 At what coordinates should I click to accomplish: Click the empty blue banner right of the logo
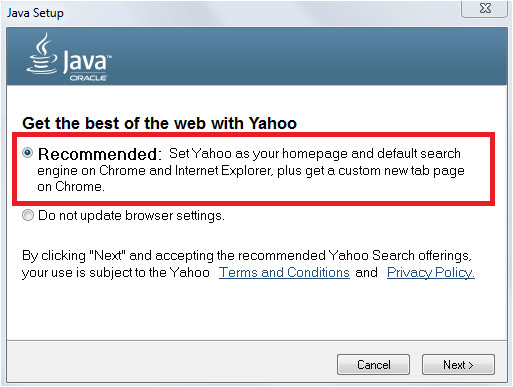click(310, 56)
